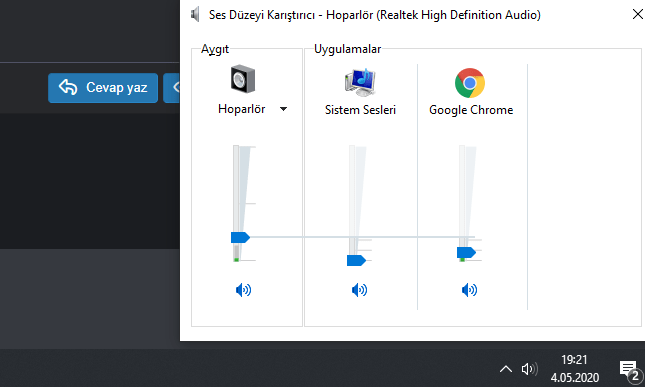Screen dimensions: 645x387
Task: Mute Google Chrome audio
Action: (469, 290)
